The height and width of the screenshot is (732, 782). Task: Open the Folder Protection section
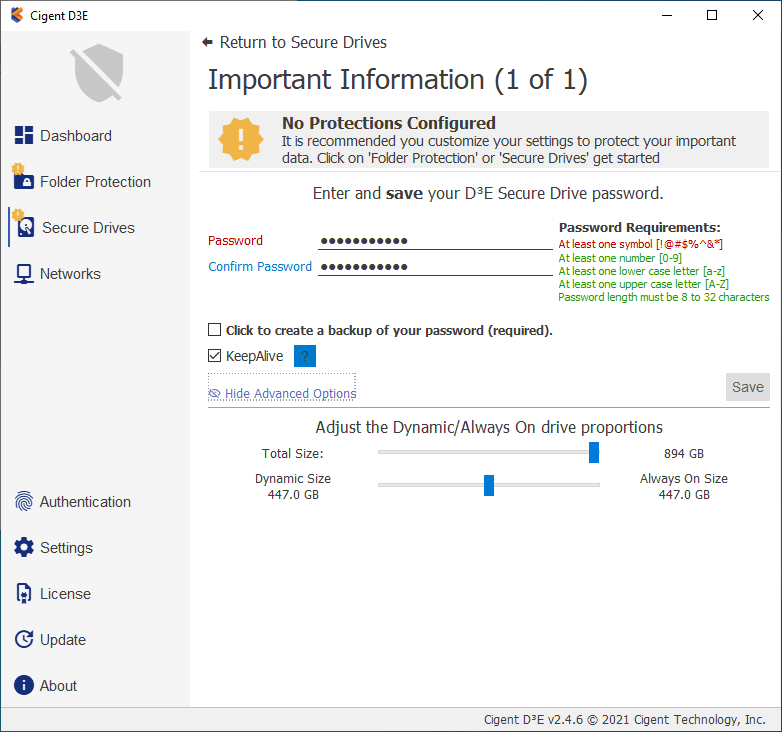click(95, 182)
